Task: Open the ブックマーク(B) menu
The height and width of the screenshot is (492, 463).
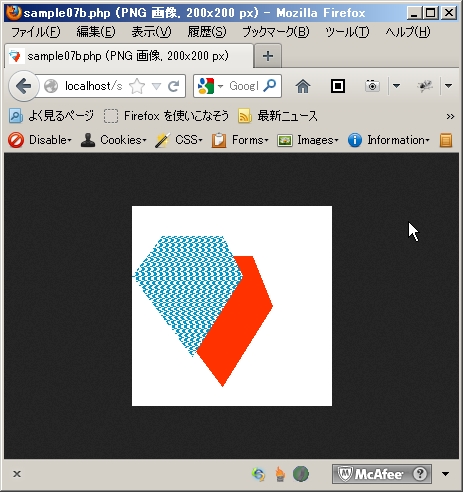Action: [x=276, y=32]
